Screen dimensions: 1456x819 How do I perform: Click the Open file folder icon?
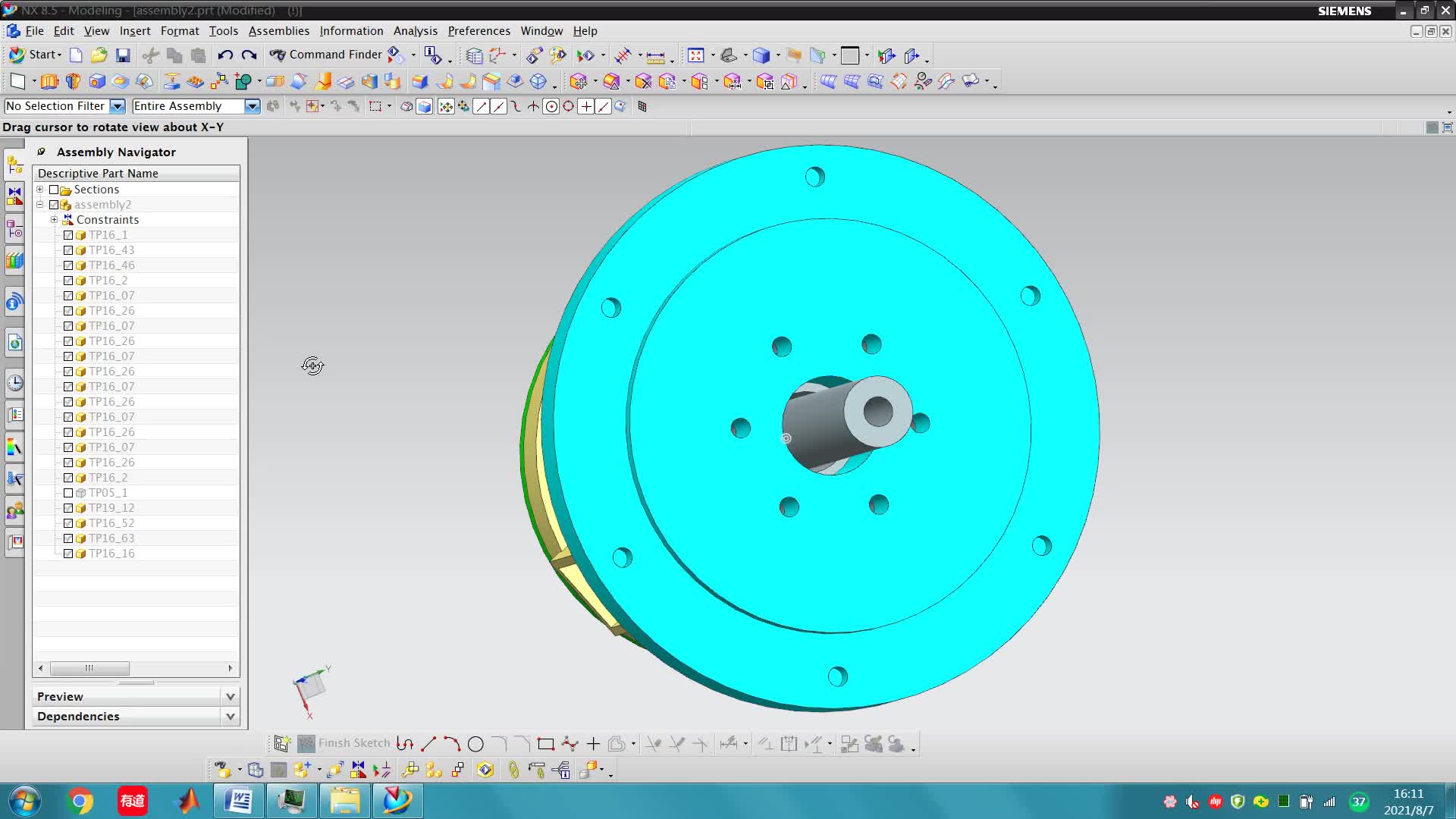tap(99, 55)
